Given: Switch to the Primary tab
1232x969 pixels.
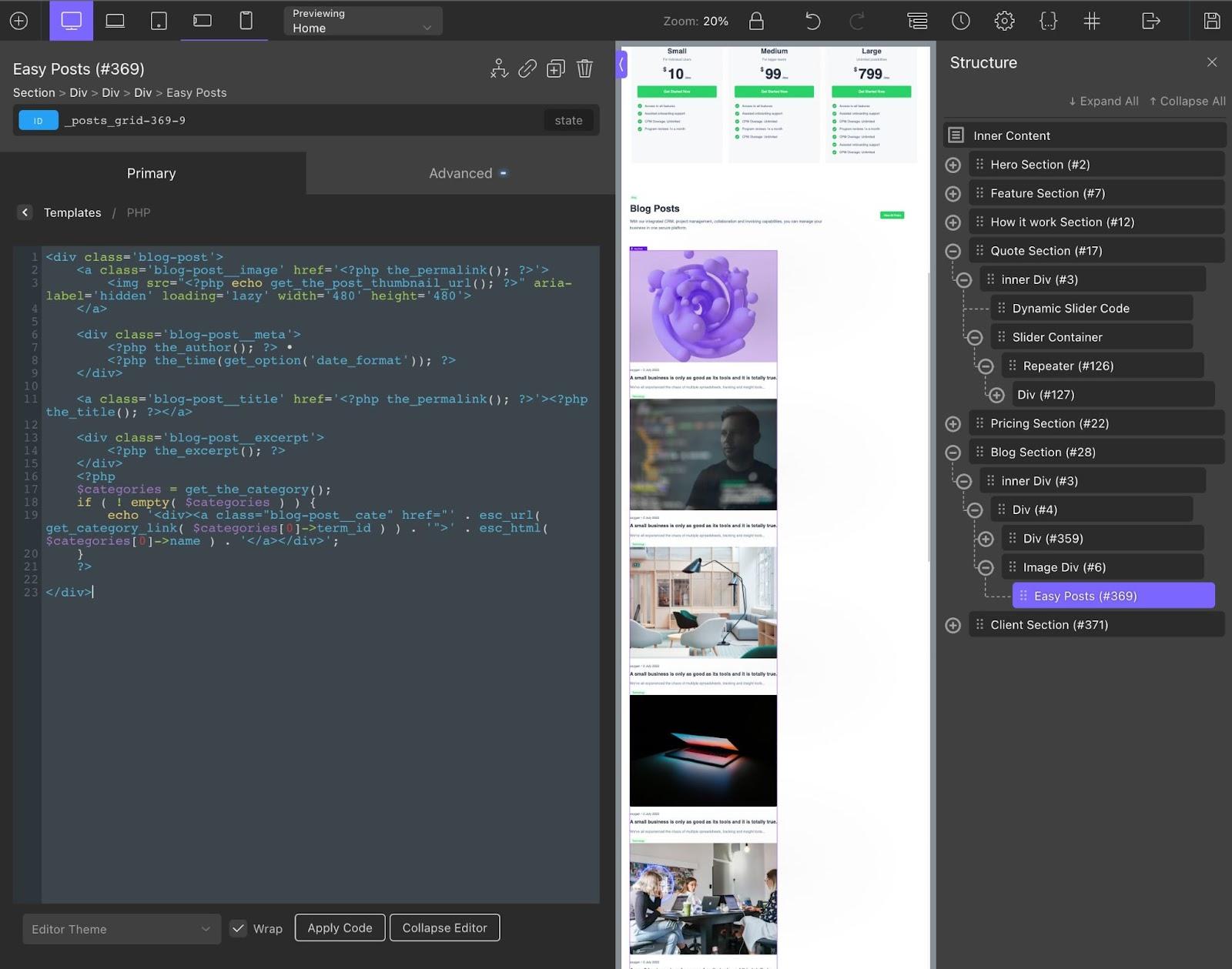Looking at the screenshot, I should [x=152, y=173].
